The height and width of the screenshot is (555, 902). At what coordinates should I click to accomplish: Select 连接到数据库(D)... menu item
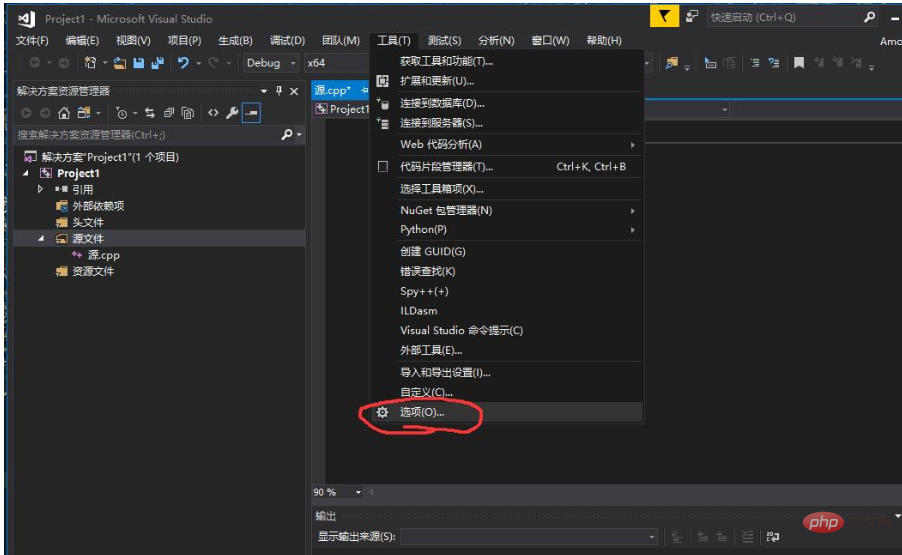[507, 104]
